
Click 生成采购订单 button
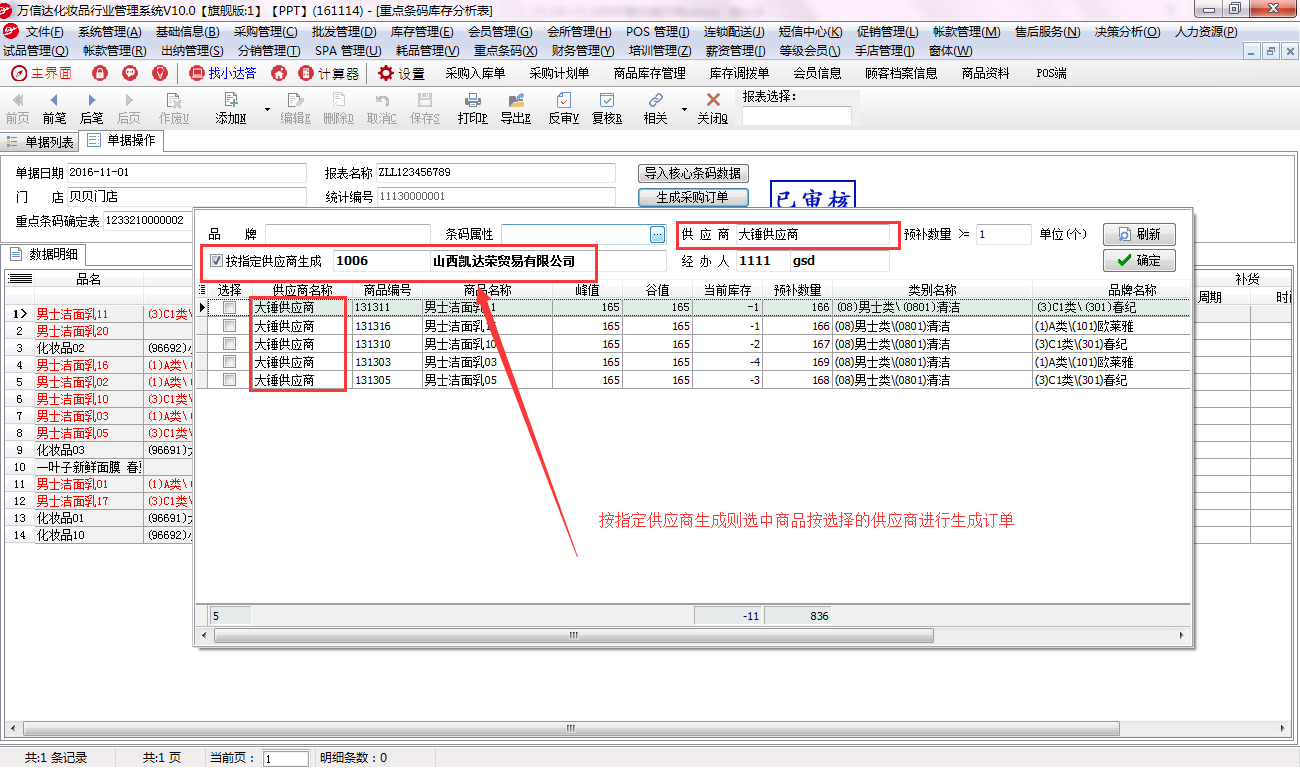pos(693,197)
